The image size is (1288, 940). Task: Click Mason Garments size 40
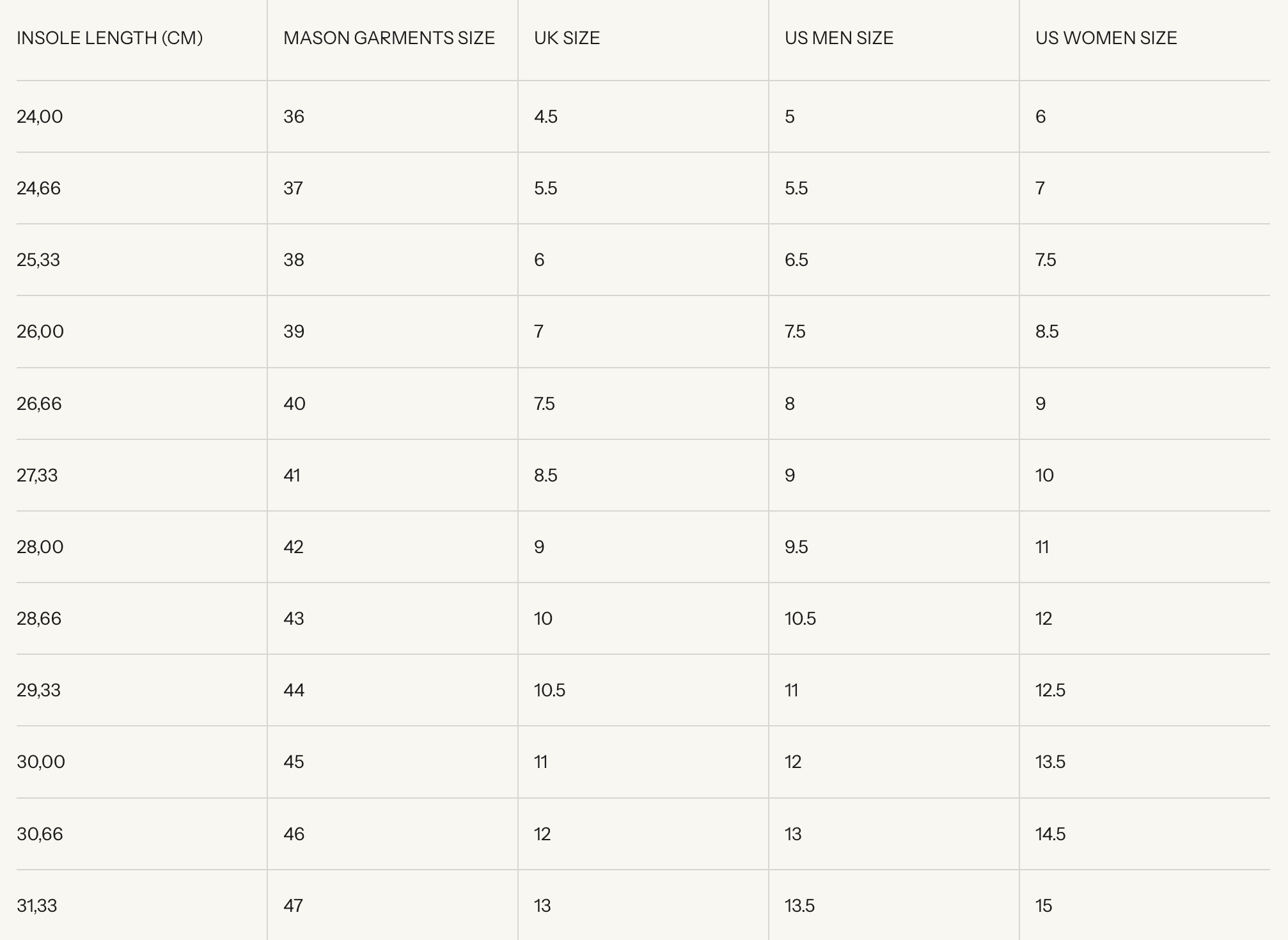click(x=294, y=404)
